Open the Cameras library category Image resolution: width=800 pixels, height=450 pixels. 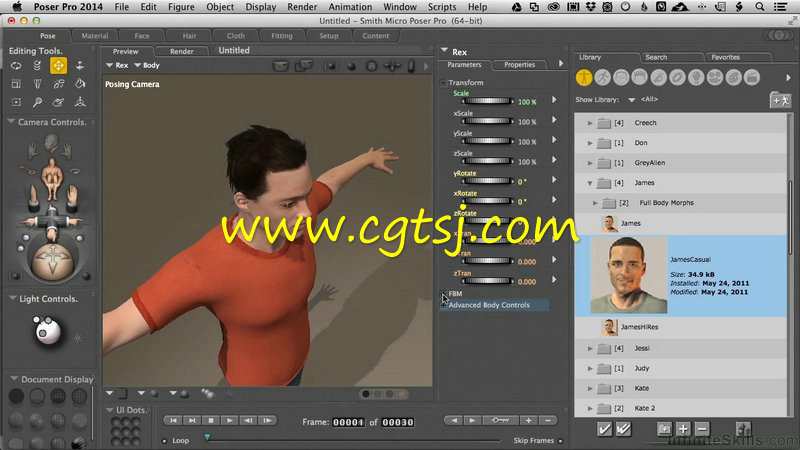(715, 78)
